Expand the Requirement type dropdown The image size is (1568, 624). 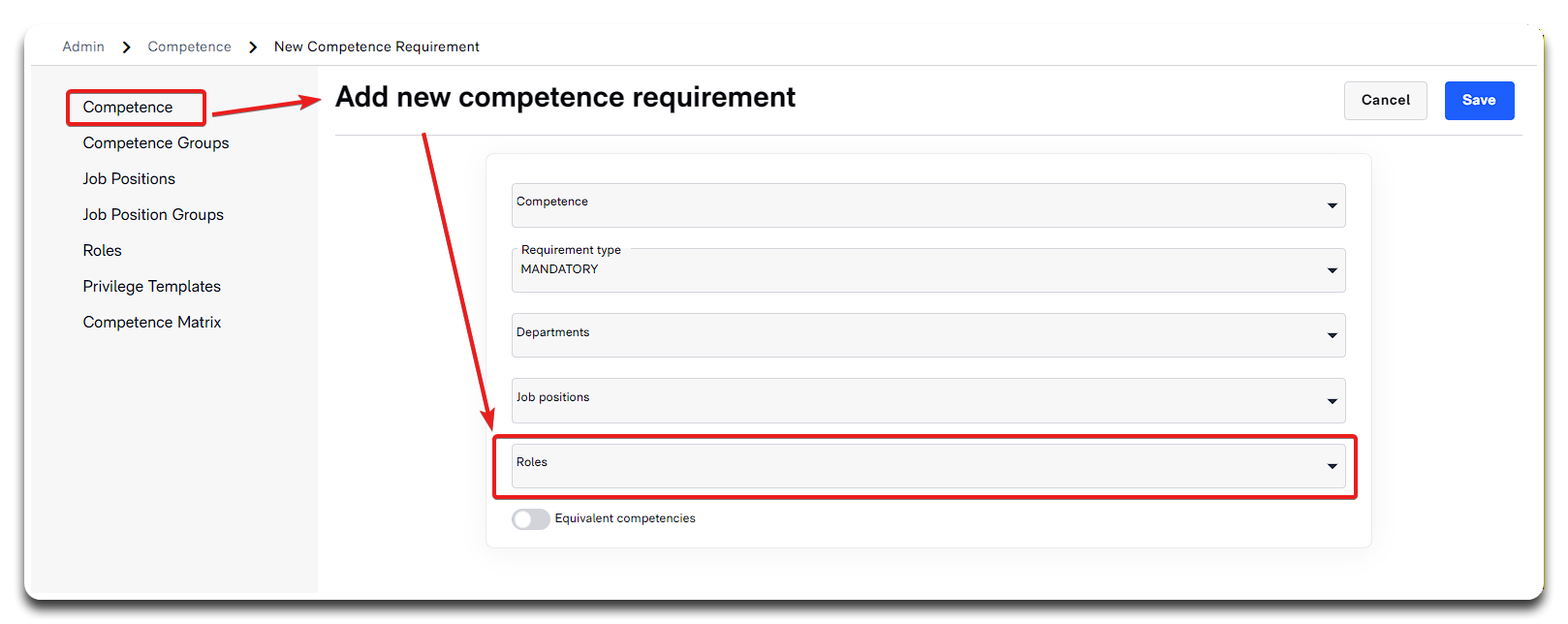point(1332,270)
